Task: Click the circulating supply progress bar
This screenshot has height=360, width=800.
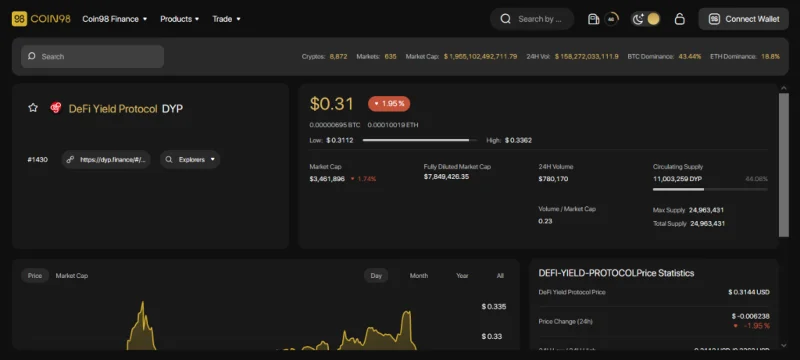Action: pos(710,189)
